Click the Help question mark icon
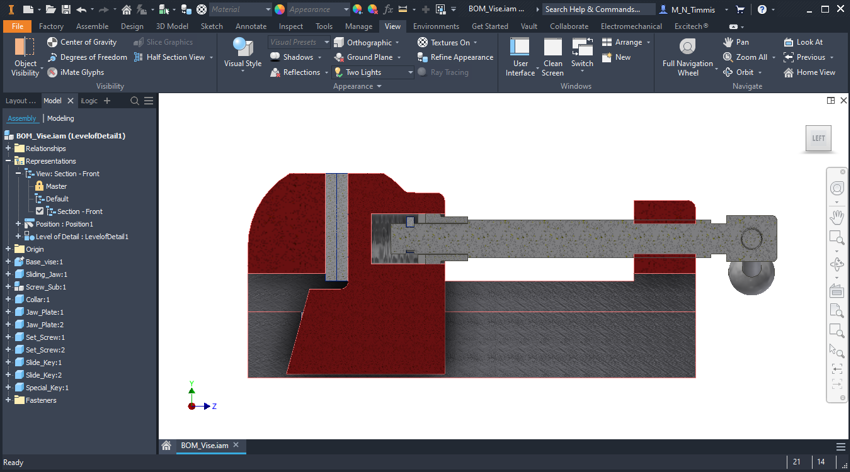 [x=762, y=9]
